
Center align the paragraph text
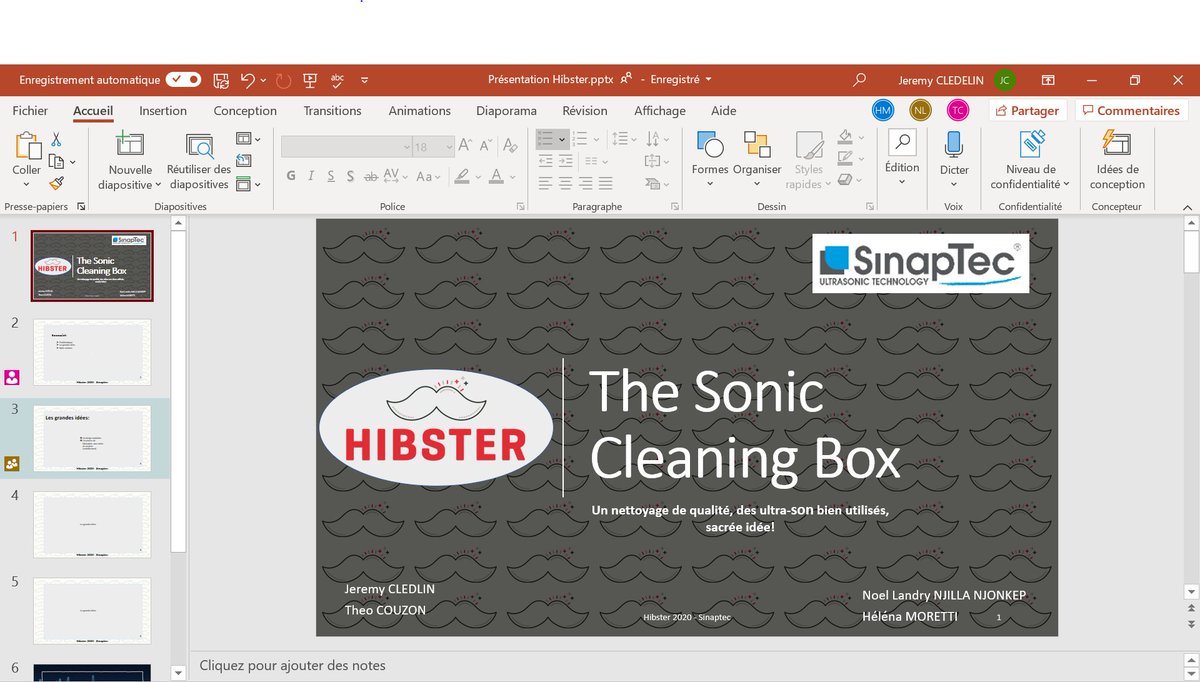click(x=566, y=183)
